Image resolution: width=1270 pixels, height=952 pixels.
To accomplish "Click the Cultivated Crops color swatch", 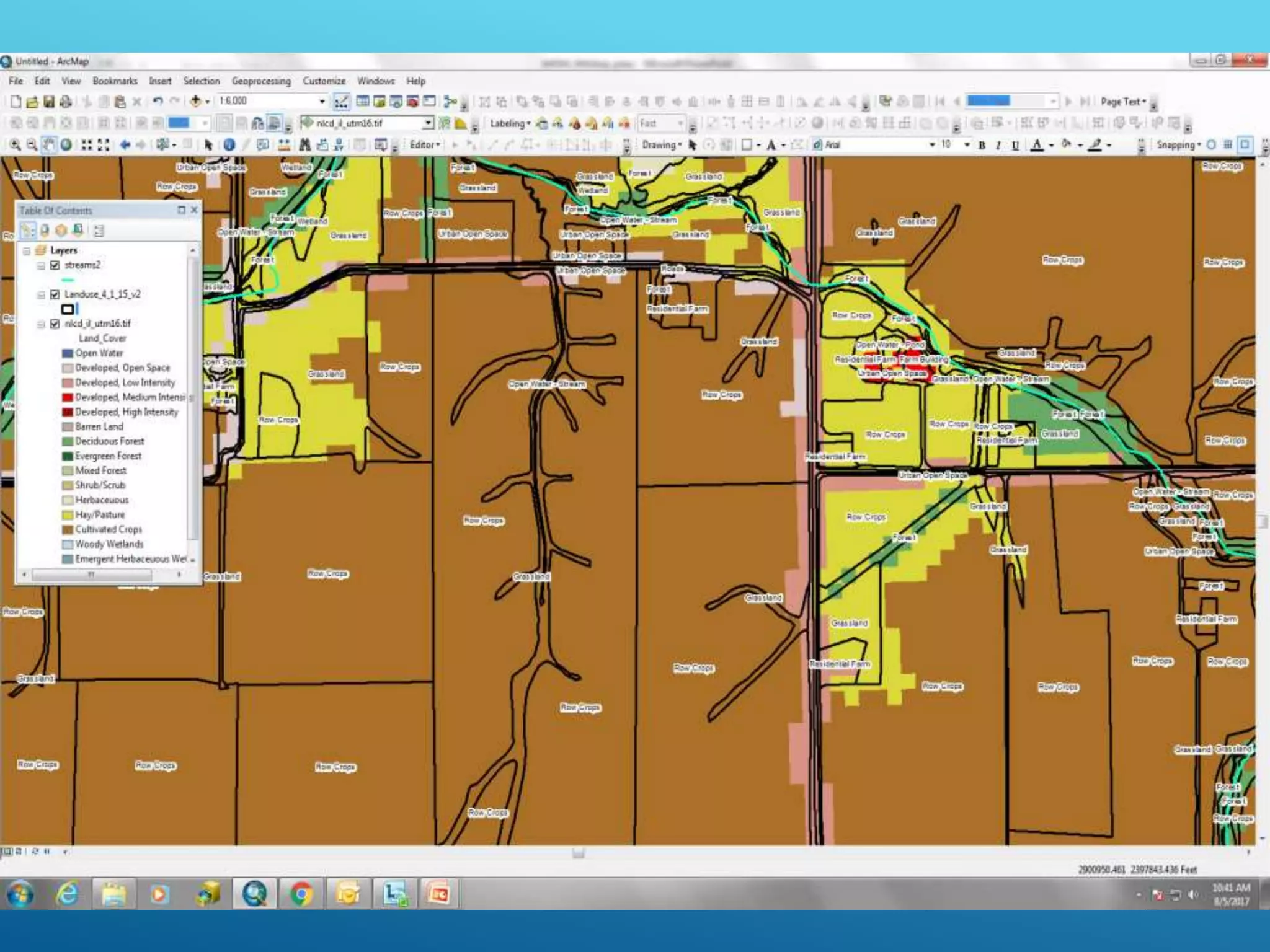I will click(68, 530).
